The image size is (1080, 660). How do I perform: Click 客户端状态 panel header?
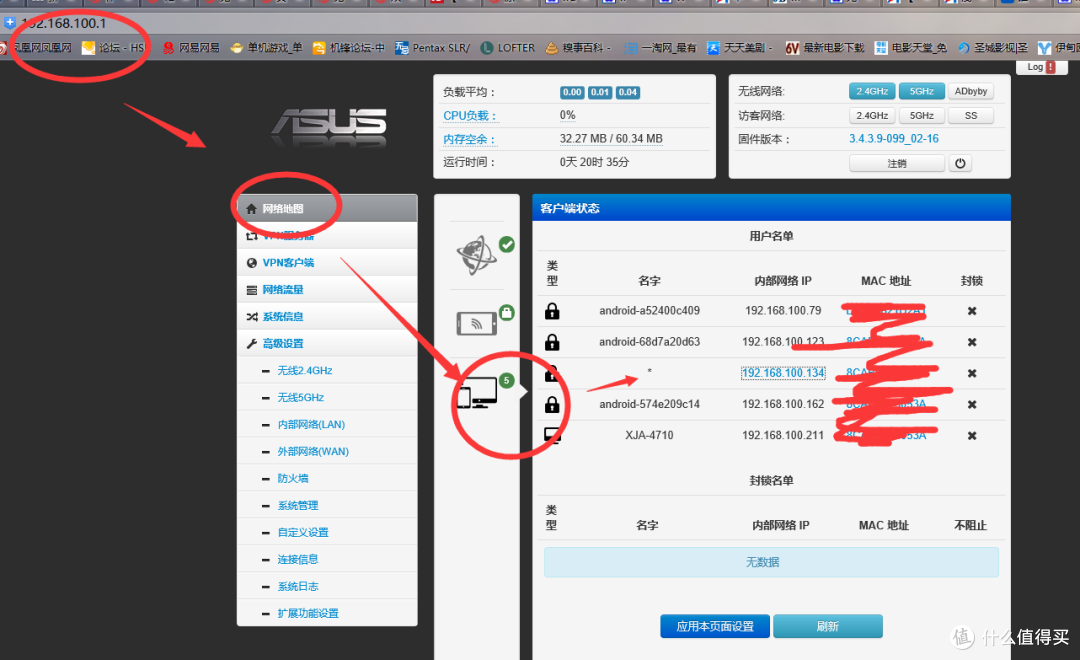[x=771, y=208]
